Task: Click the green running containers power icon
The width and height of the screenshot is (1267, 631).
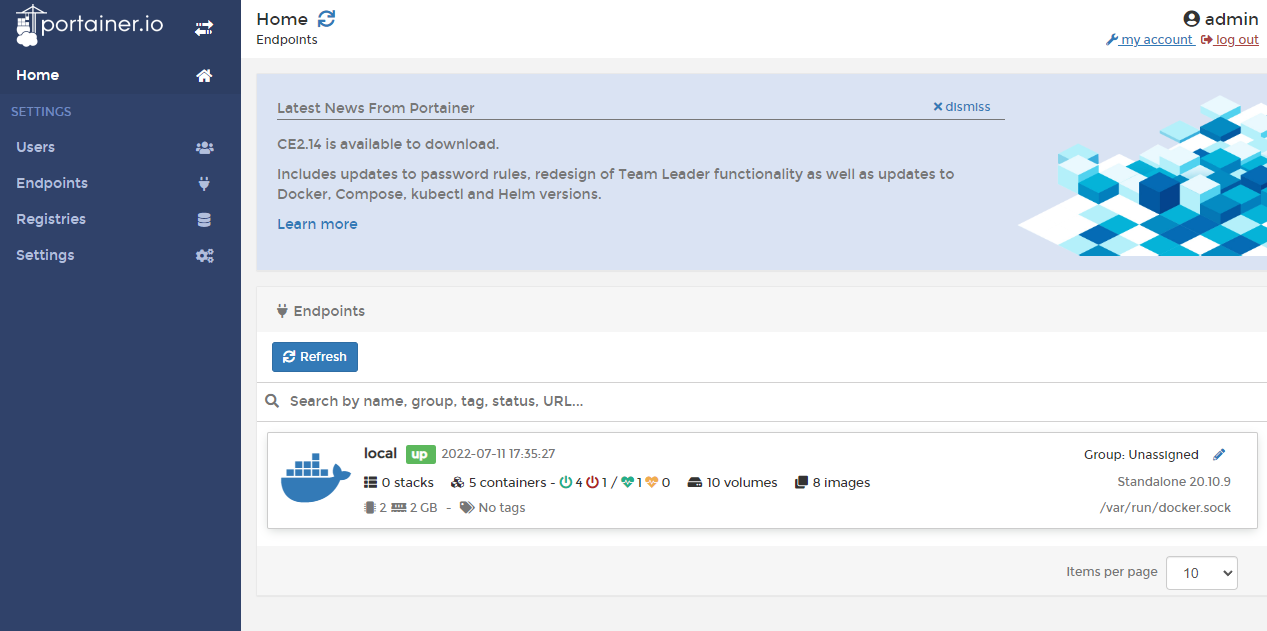Action: coord(565,482)
